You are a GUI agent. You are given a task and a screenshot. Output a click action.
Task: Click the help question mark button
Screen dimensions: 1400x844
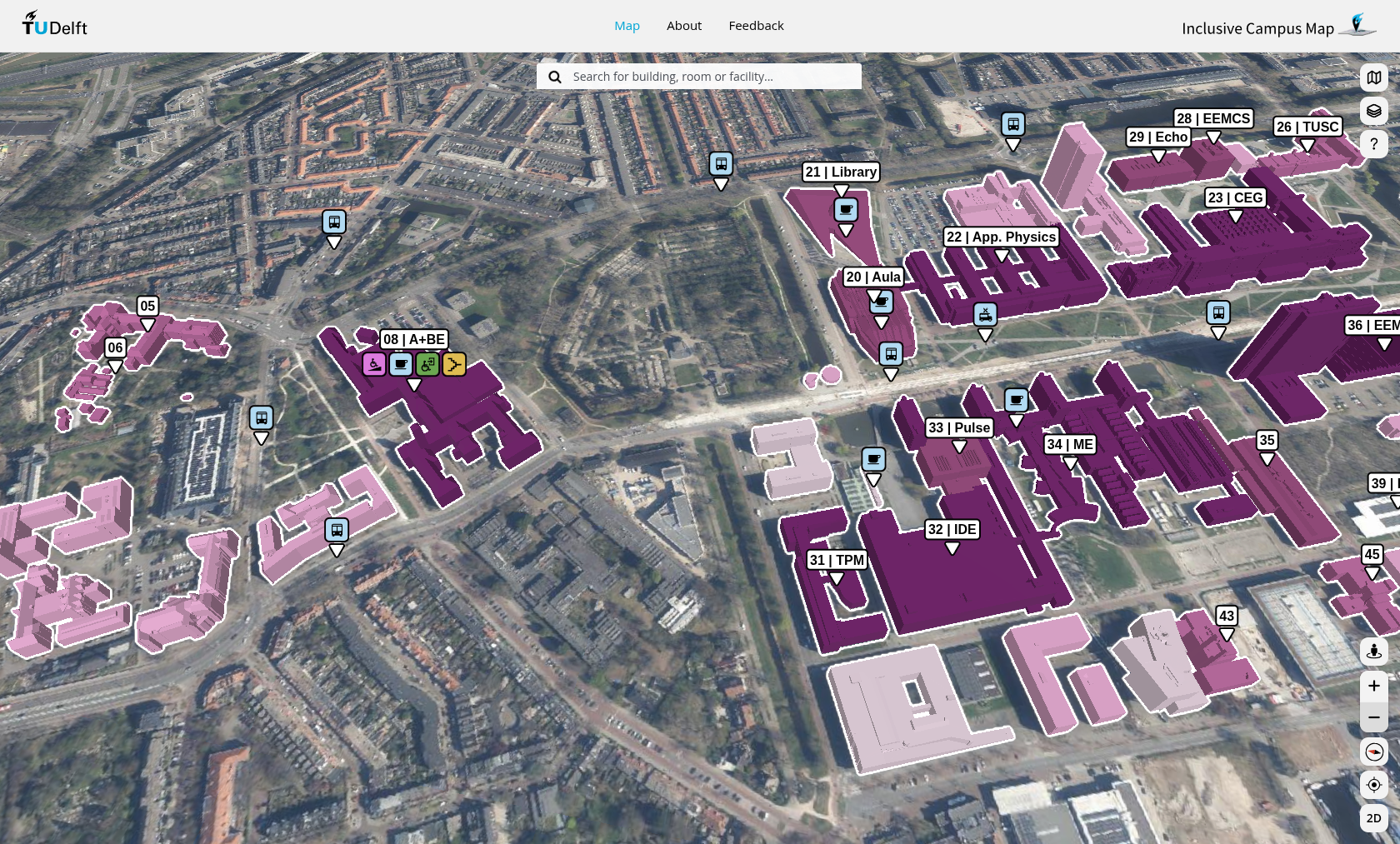(1373, 144)
